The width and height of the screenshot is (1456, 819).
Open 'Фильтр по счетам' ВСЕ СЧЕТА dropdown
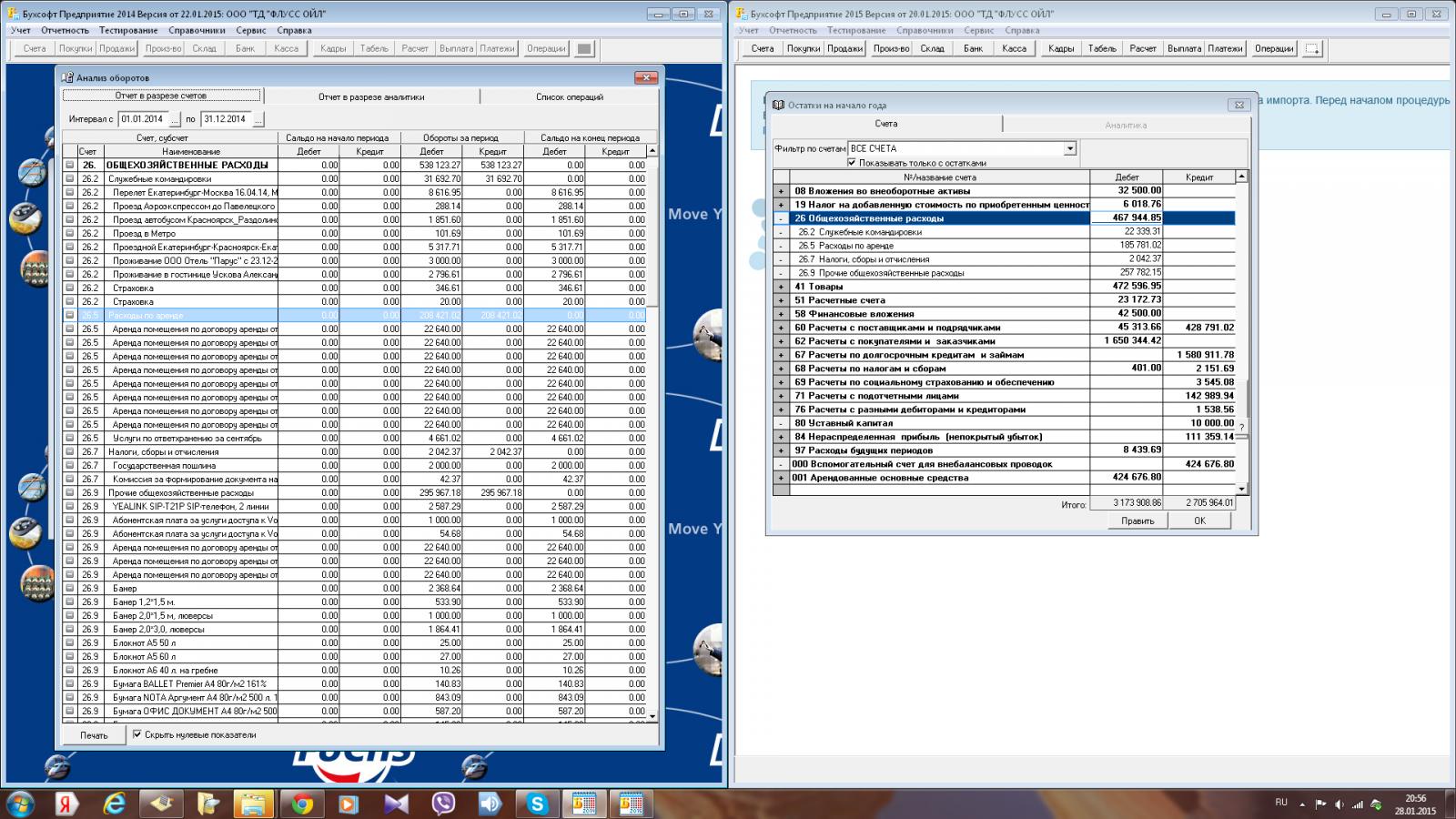coord(1070,148)
